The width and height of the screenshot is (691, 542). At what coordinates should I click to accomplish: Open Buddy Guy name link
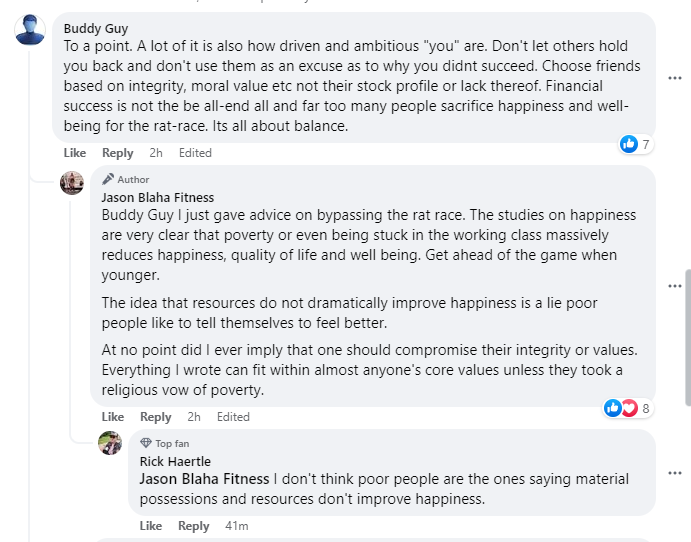[96, 28]
